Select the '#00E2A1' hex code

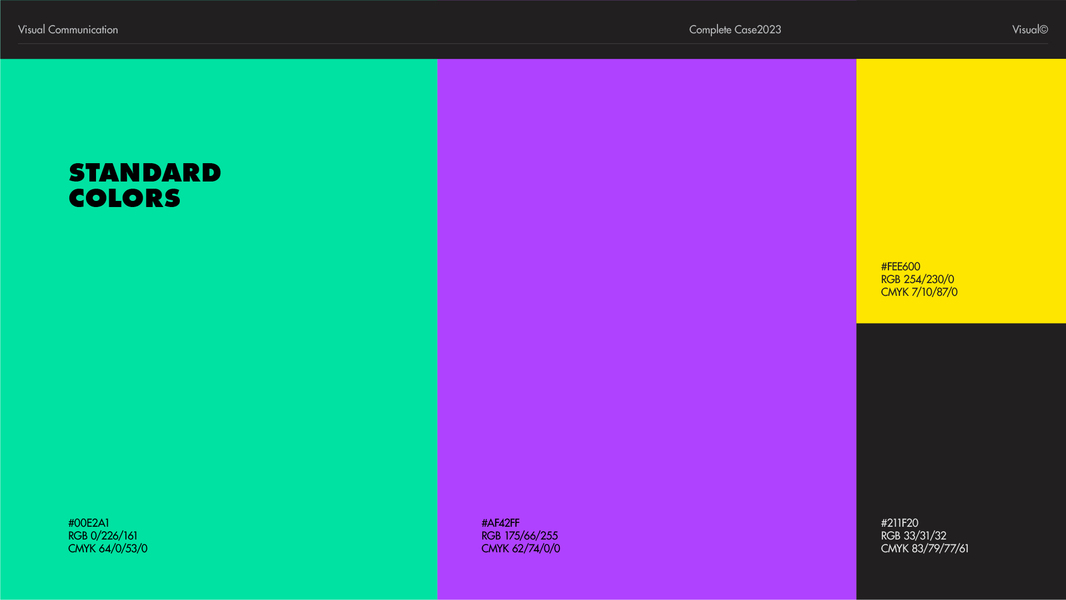point(88,523)
